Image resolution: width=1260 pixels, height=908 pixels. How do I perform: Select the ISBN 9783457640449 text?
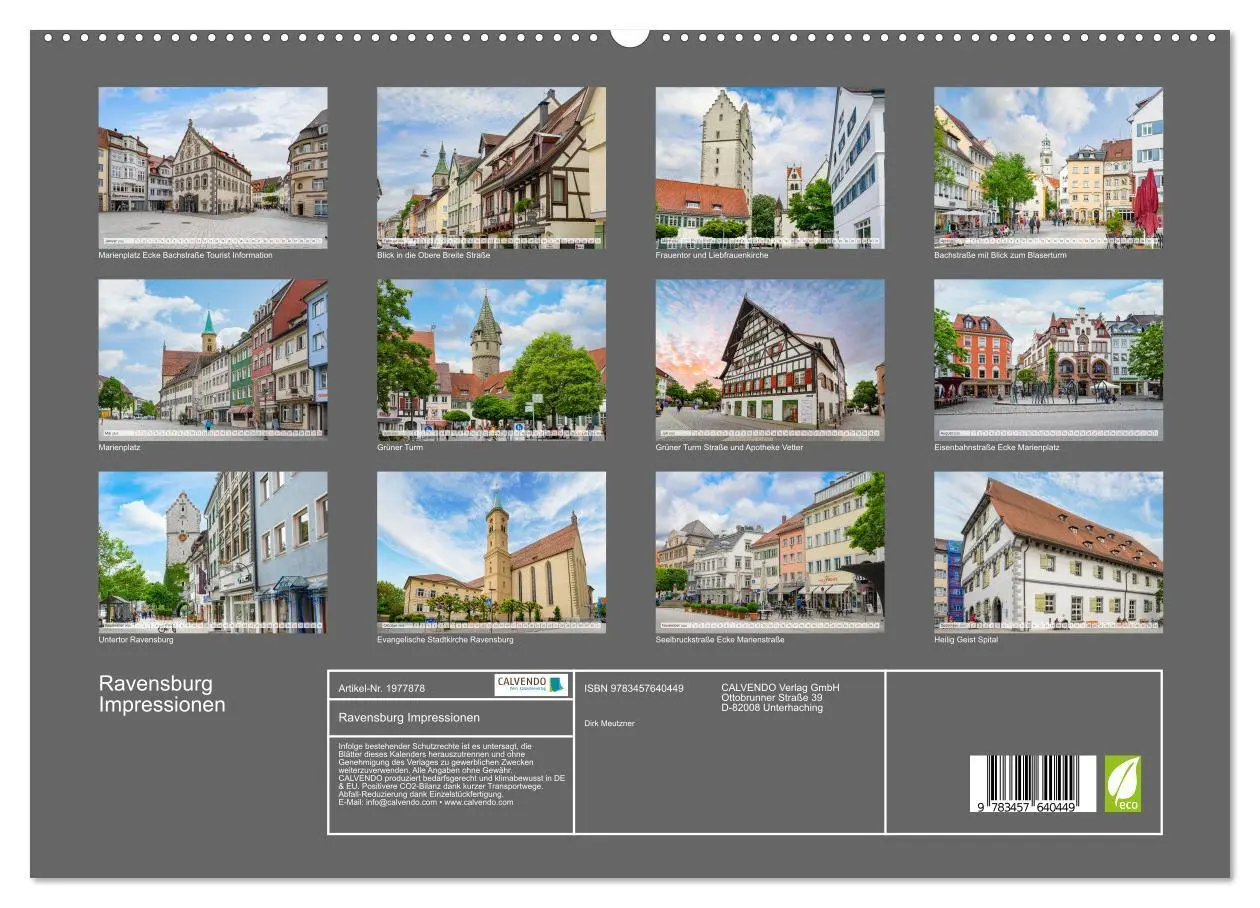(636, 686)
